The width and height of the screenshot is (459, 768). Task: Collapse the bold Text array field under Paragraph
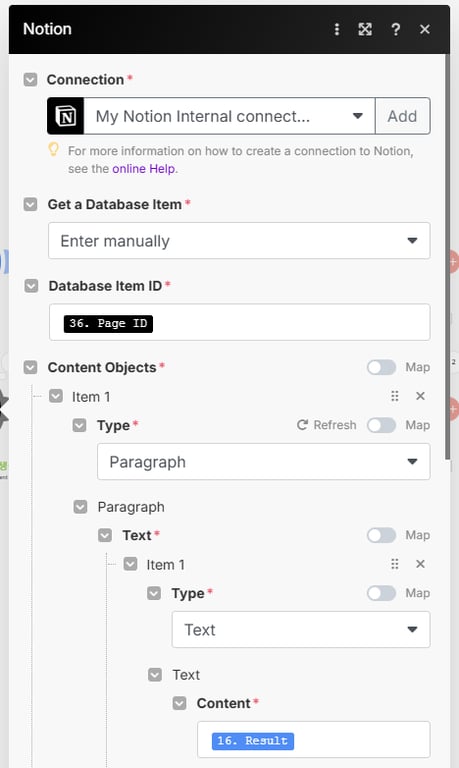pyautogui.click(x=105, y=535)
